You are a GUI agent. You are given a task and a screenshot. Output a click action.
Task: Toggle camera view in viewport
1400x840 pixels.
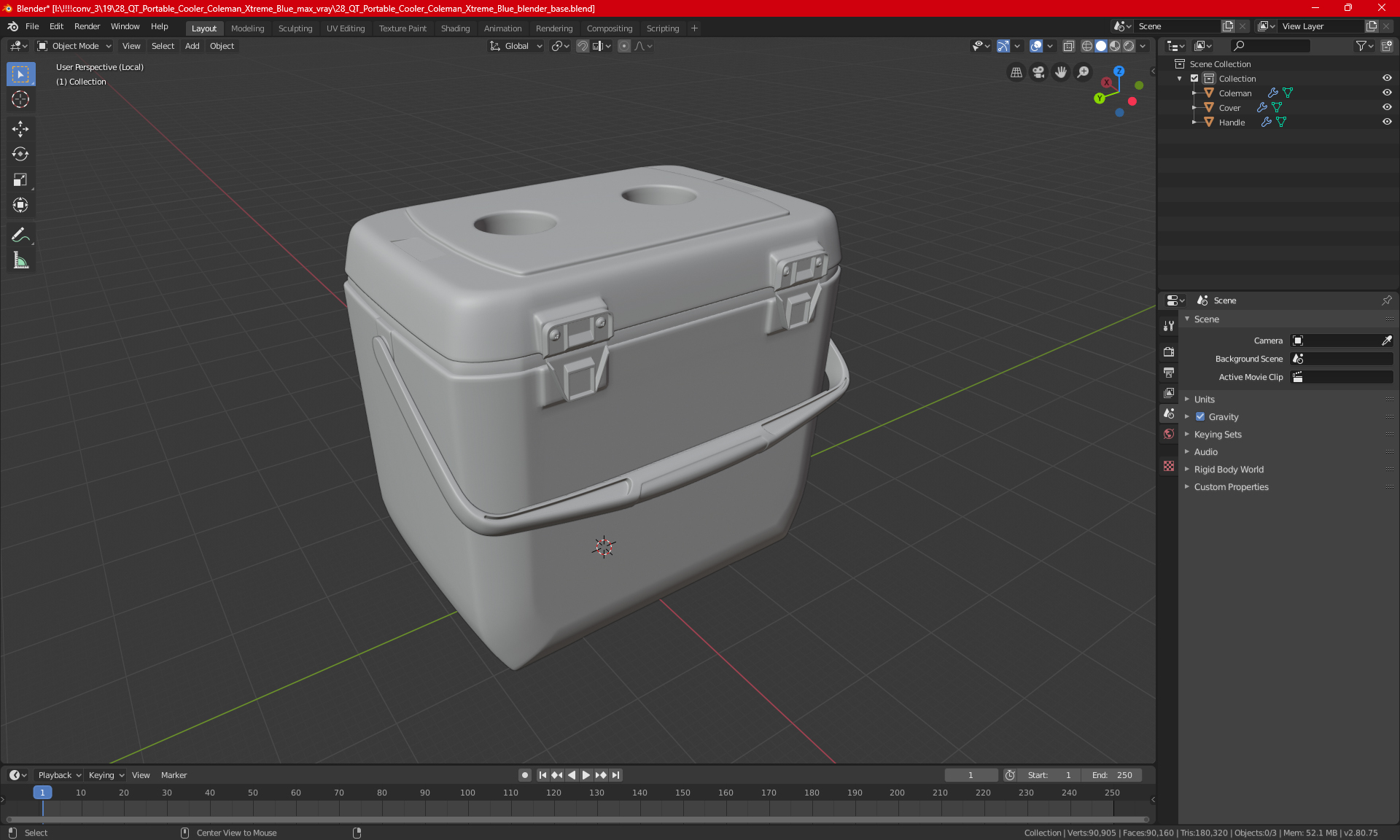[x=1038, y=72]
